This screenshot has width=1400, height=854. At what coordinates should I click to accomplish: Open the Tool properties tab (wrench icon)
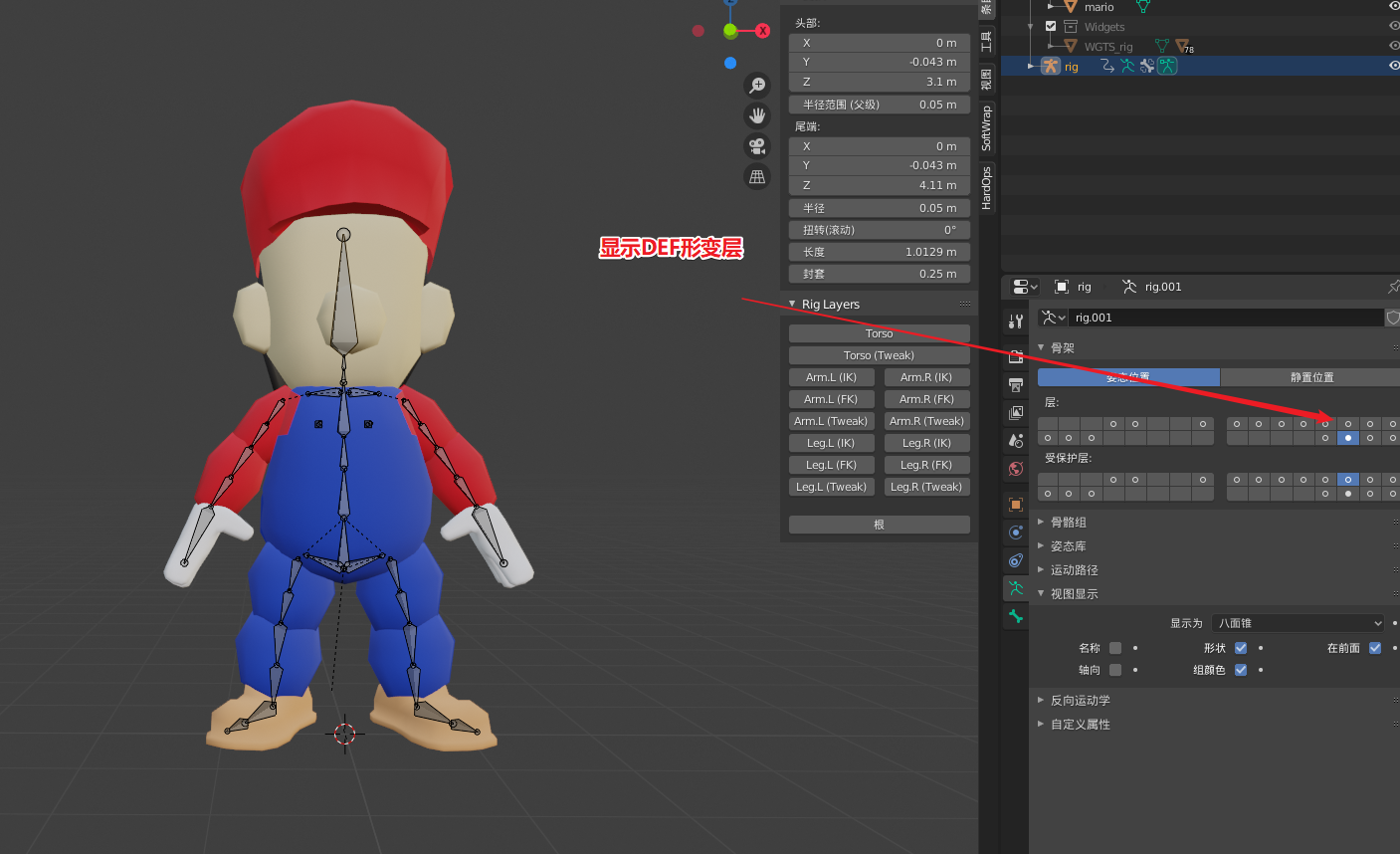1016,321
